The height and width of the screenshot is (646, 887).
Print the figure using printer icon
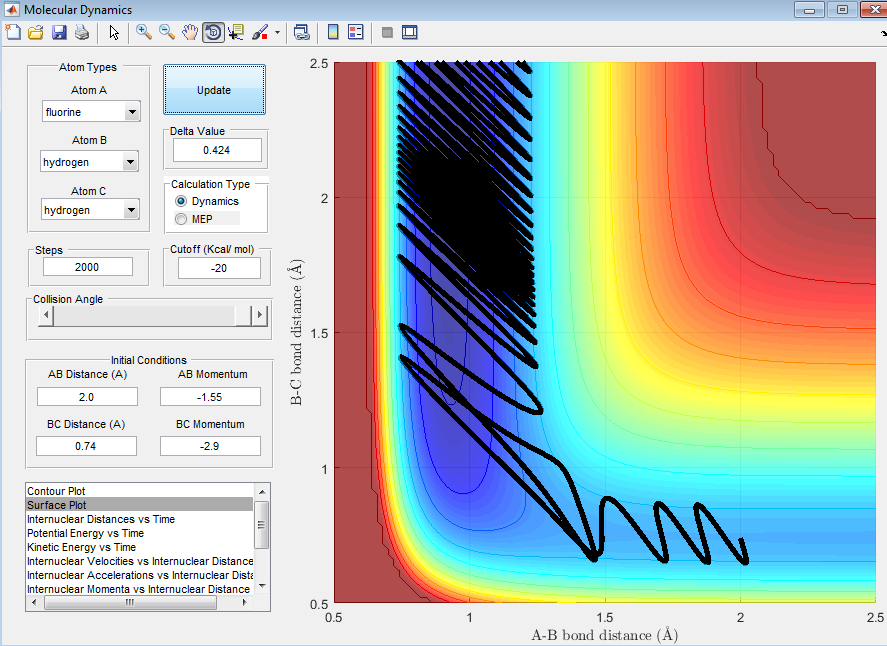(82, 32)
